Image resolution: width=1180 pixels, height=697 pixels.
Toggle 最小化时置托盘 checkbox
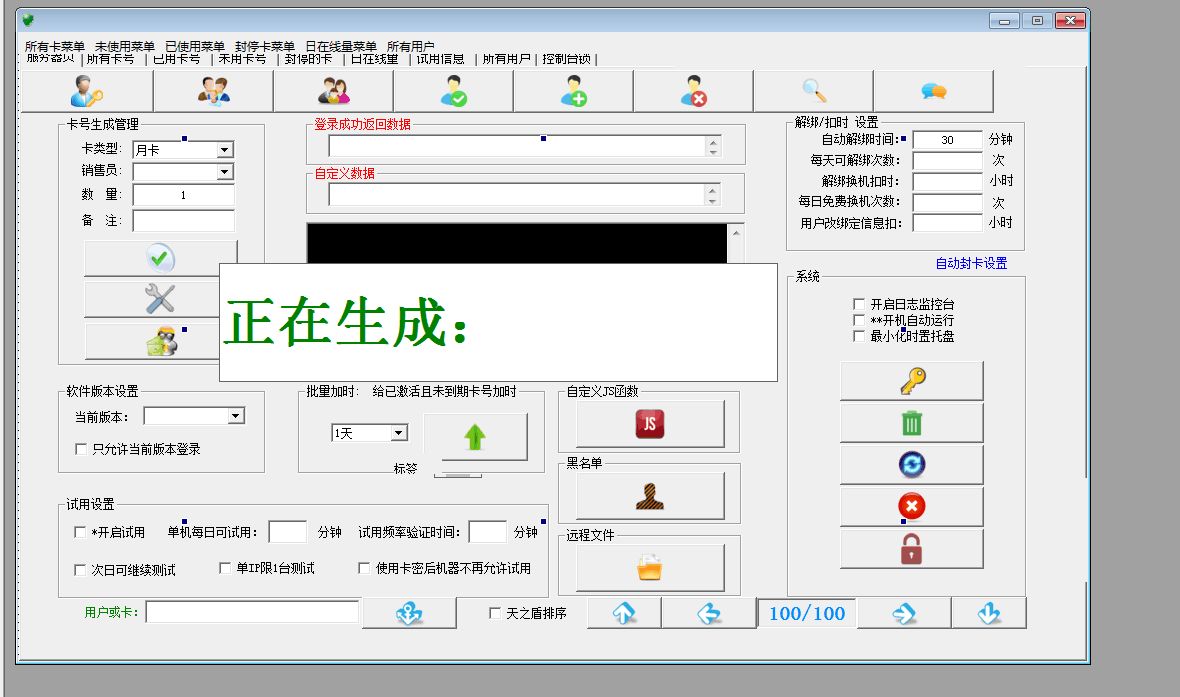point(859,336)
